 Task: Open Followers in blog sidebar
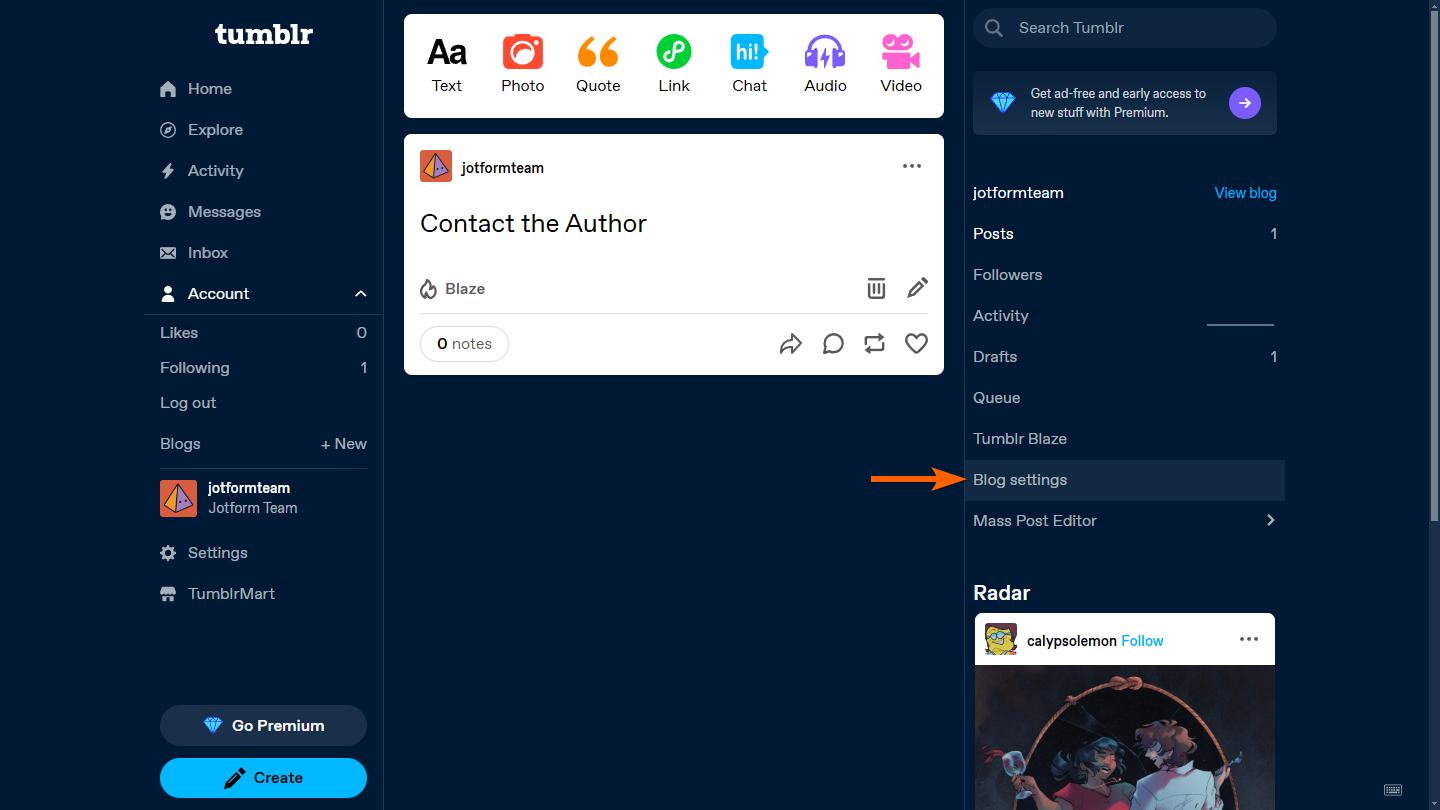coord(1125,275)
